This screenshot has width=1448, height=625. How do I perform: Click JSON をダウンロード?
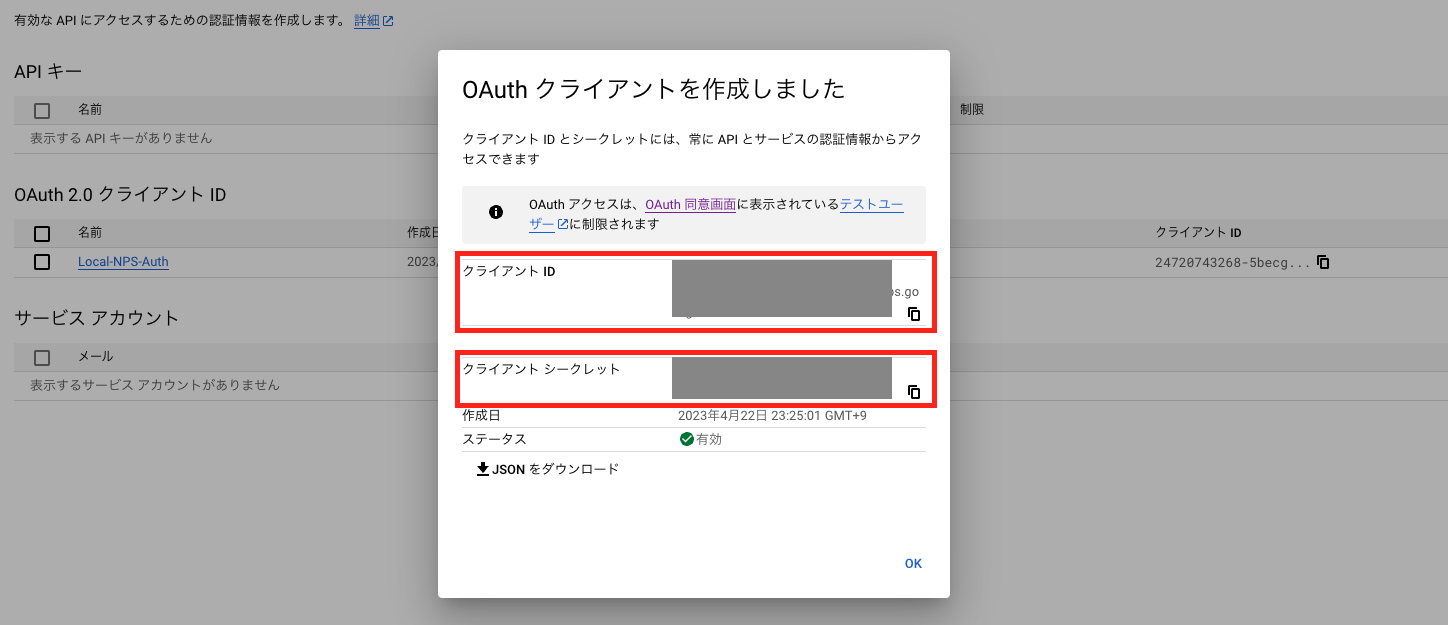coord(552,468)
